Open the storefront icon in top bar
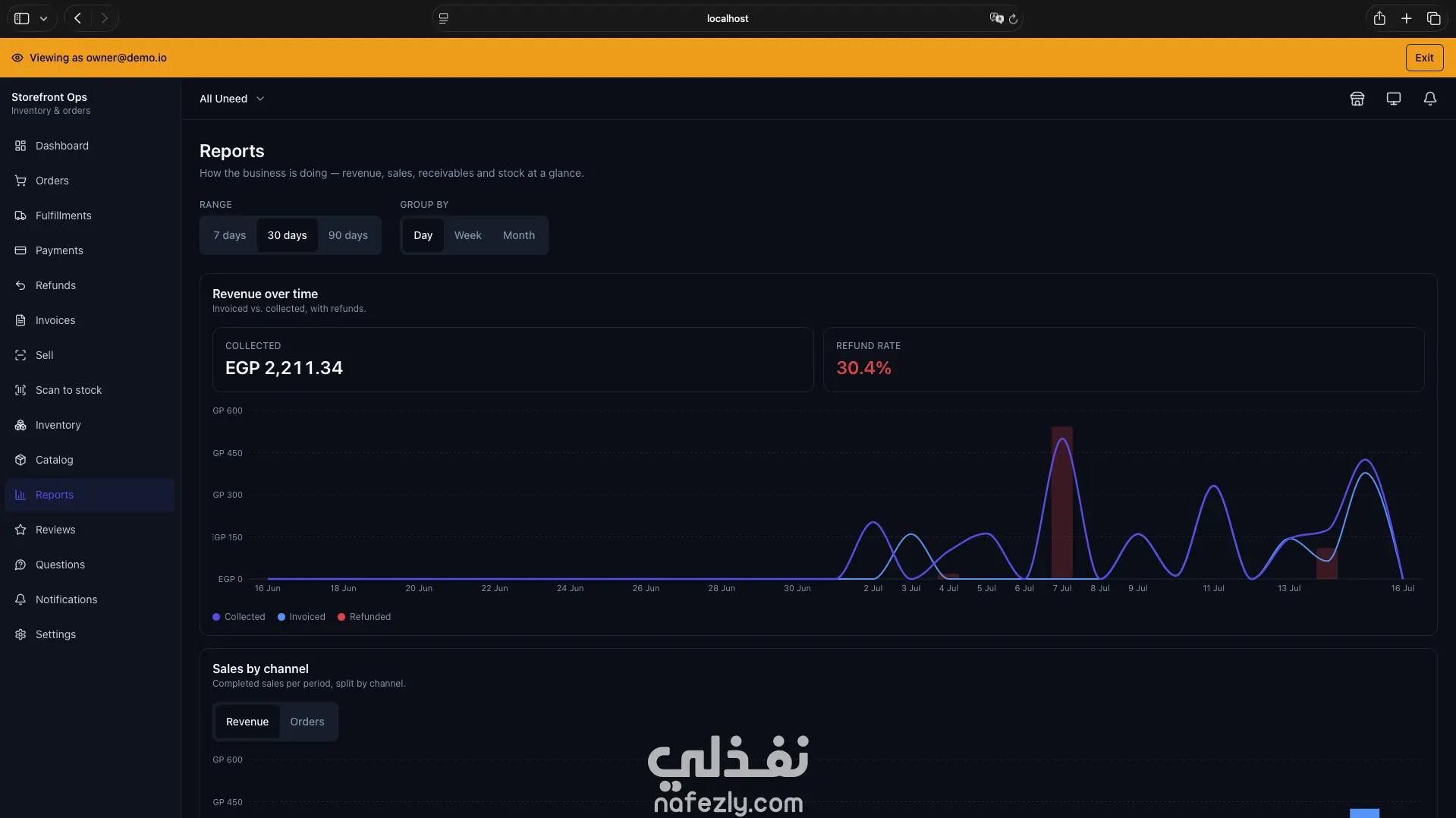Image resolution: width=1456 pixels, height=818 pixels. coord(1357,99)
